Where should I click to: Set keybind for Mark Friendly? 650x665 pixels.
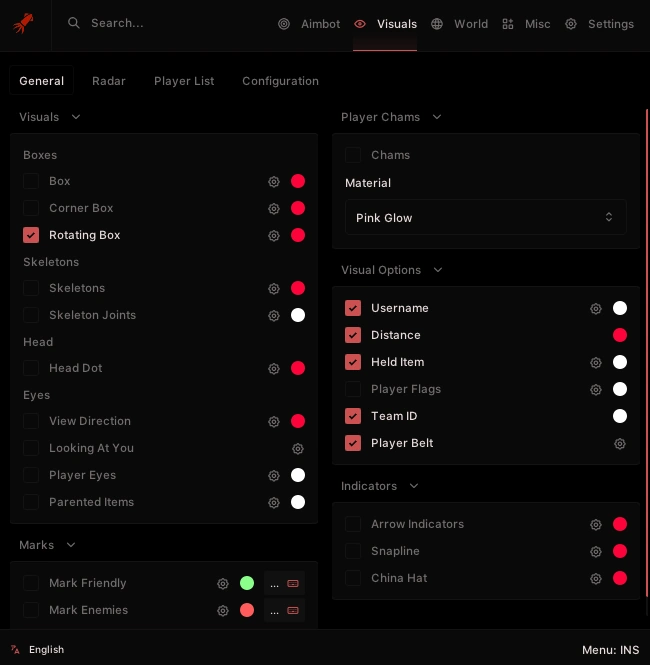284,584
